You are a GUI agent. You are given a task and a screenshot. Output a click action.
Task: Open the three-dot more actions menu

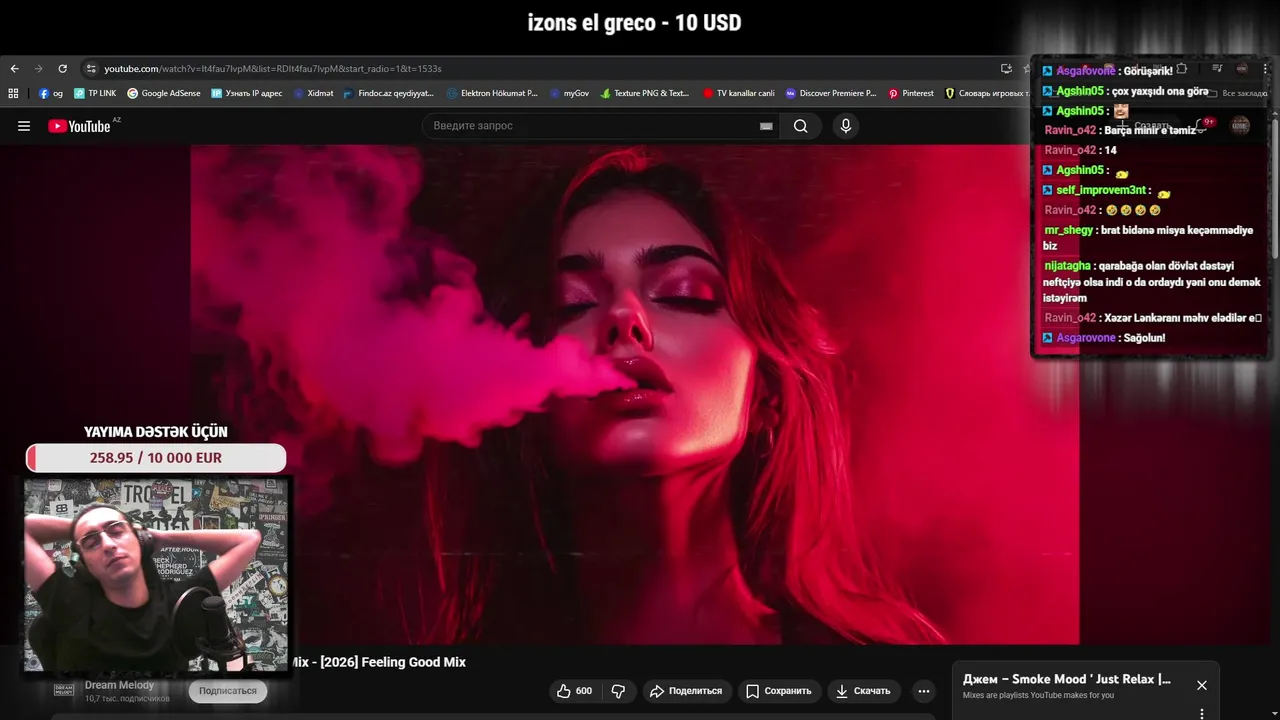924,691
